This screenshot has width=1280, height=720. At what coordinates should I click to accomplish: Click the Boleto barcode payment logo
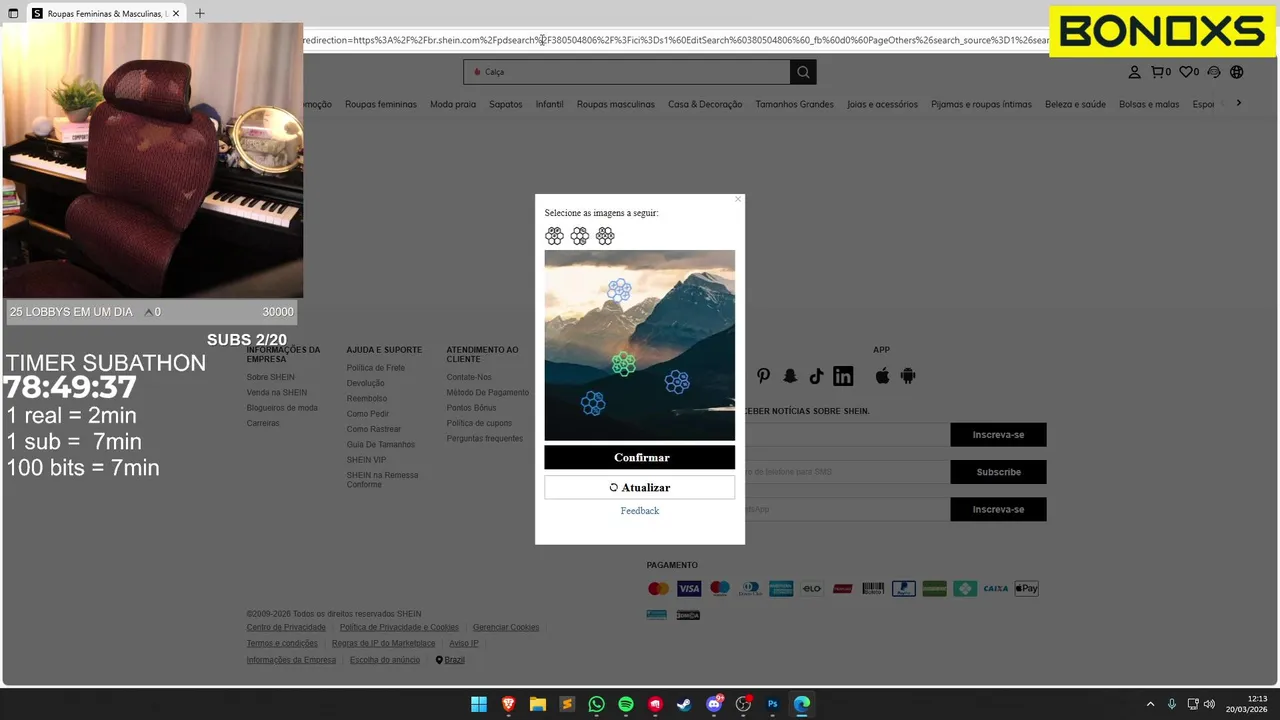click(873, 588)
